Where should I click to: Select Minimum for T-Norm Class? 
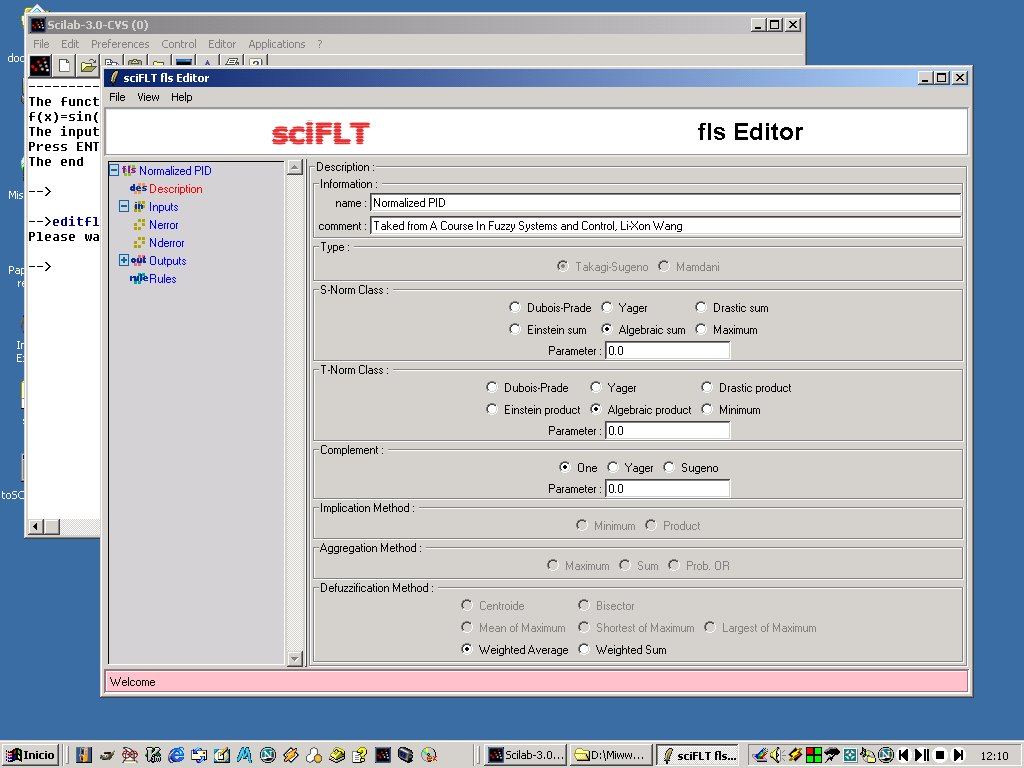[x=707, y=410]
